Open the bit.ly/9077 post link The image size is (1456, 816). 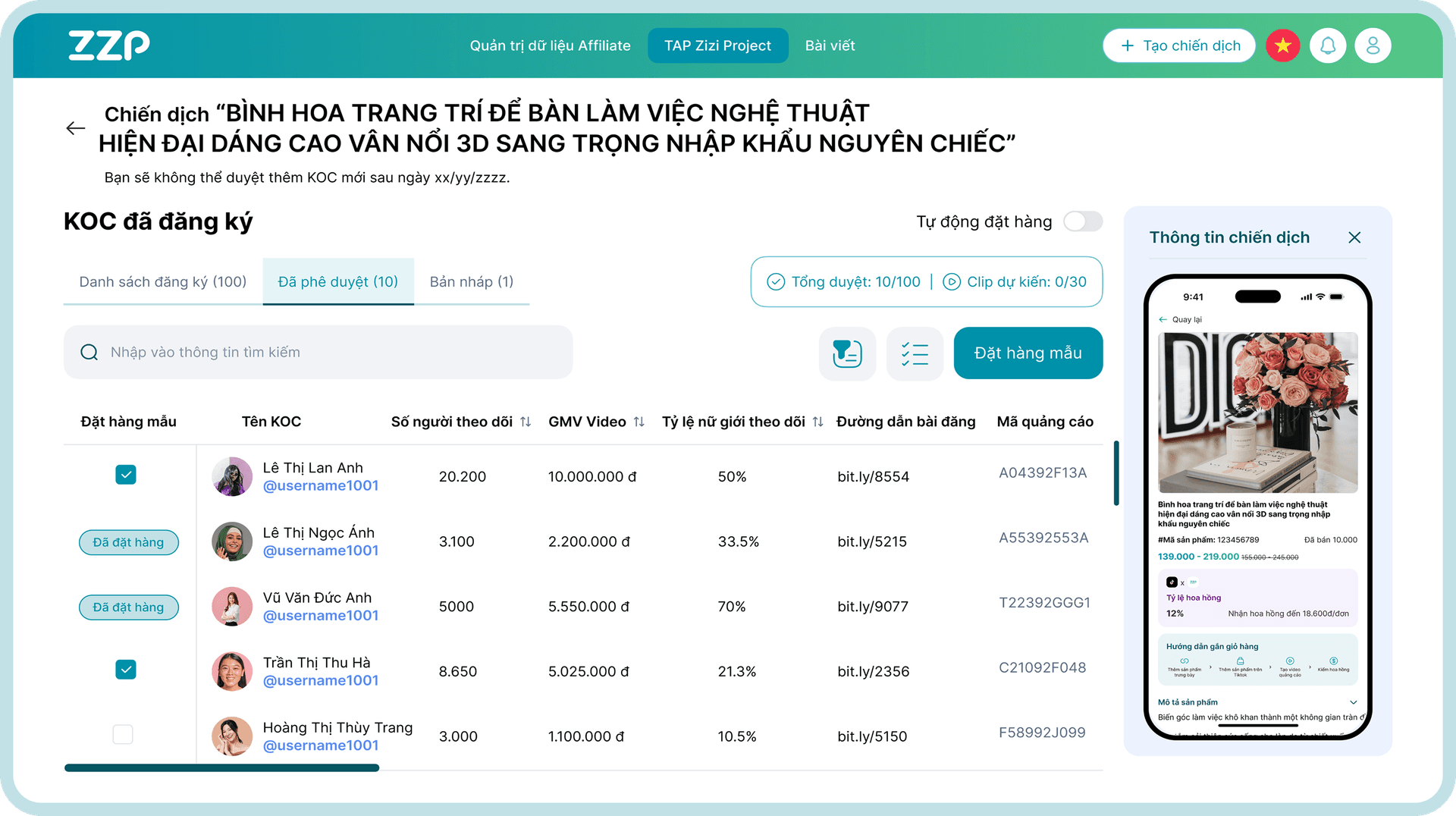coord(873,606)
